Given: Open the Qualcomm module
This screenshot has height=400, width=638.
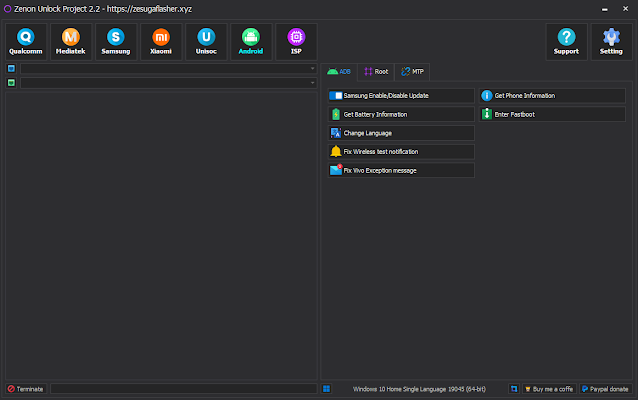Looking at the screenshot, I should 26,42.
